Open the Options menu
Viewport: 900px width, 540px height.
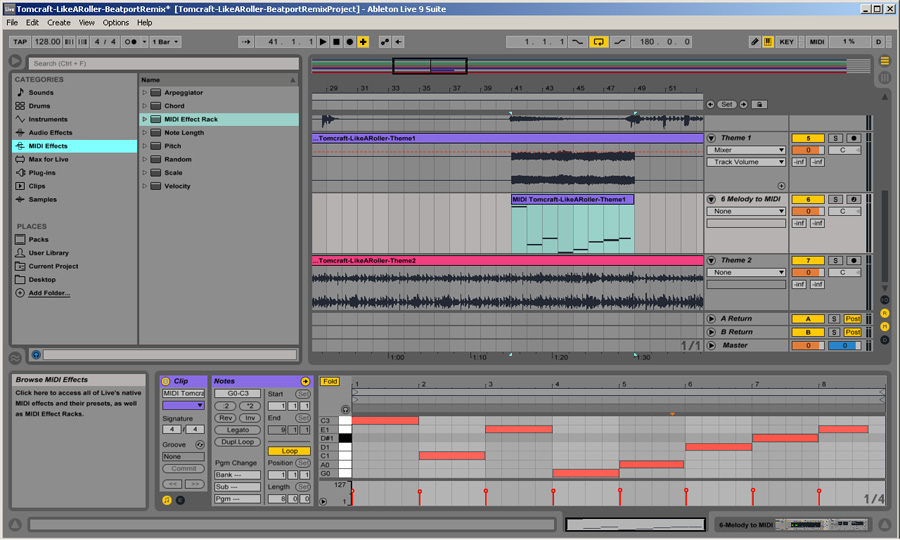[x=116, y=22]
